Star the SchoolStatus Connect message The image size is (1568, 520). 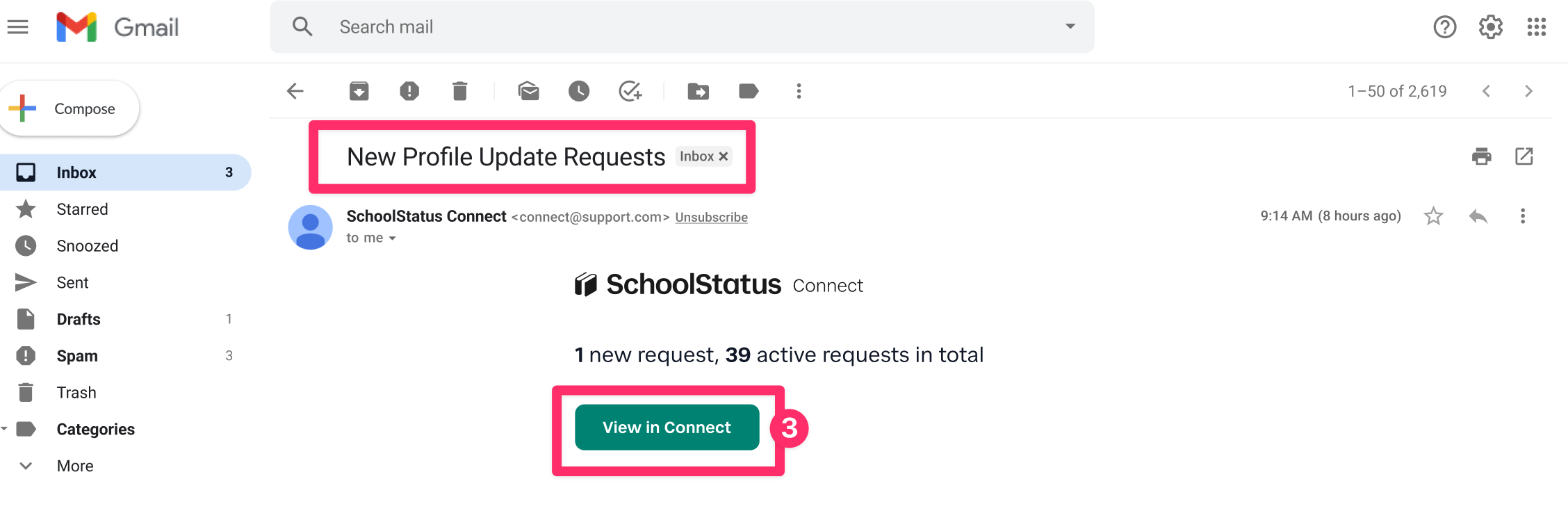pyautogui.click(x=1433, y=216)
